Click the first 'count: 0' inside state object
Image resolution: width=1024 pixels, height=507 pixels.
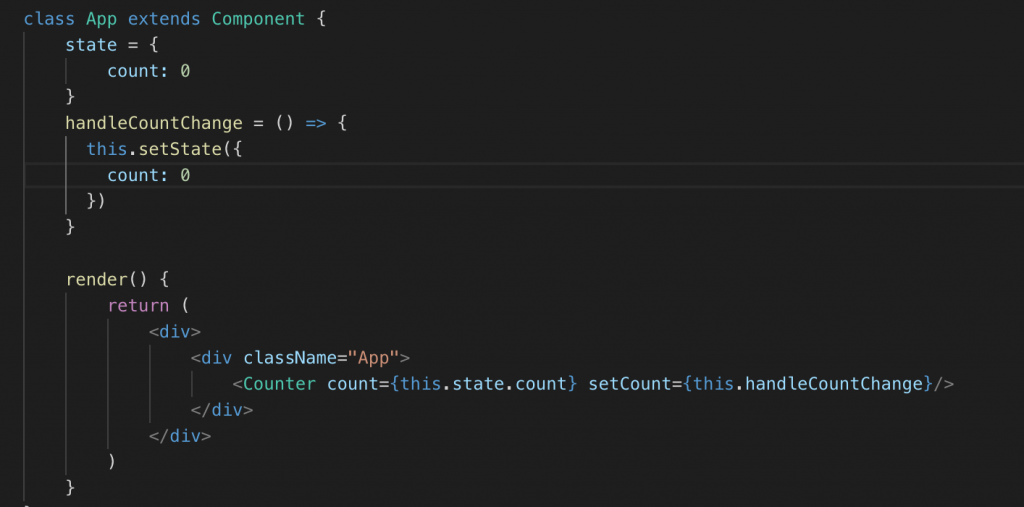[148, 71]
